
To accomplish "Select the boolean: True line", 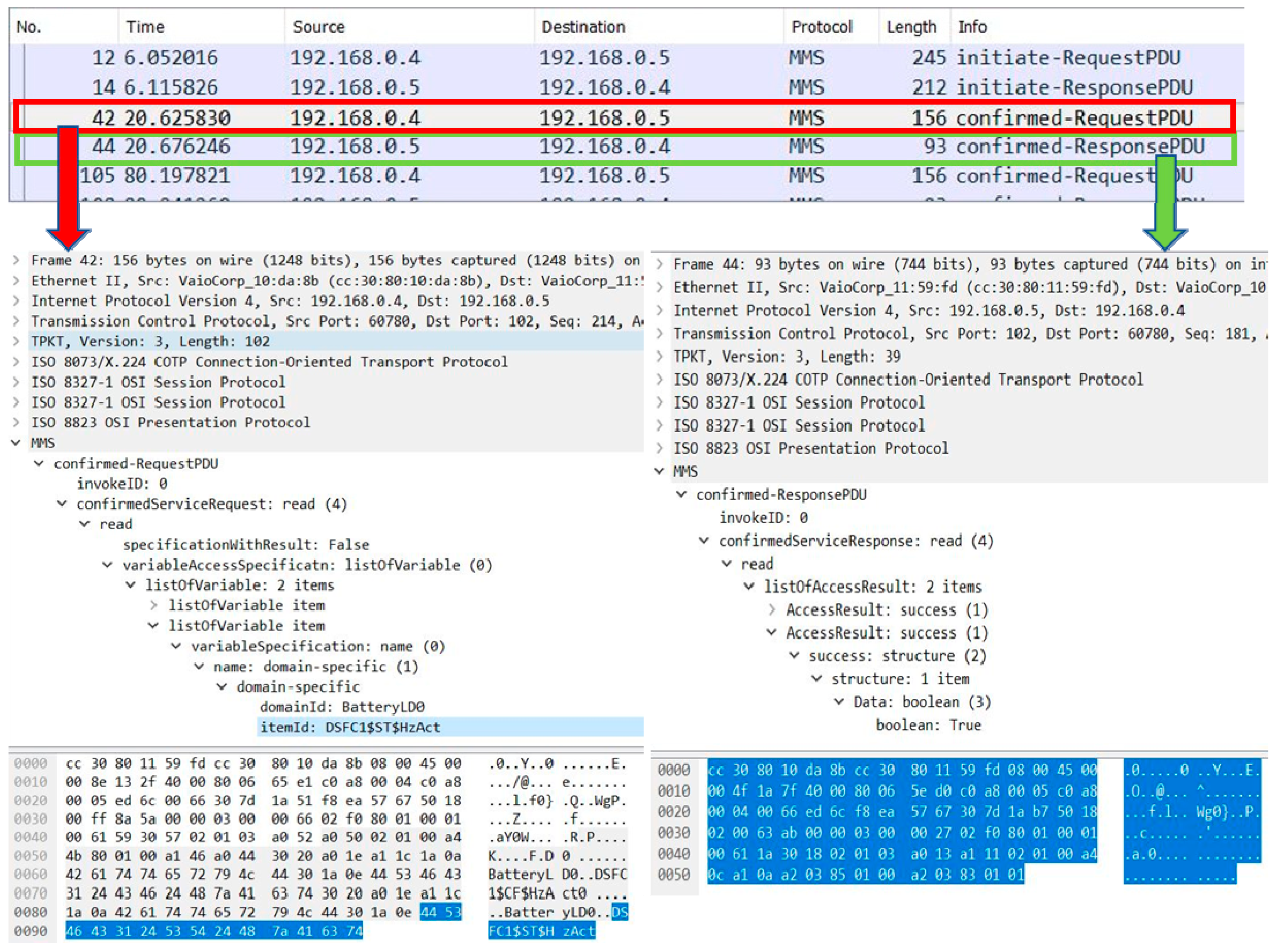I will 928,725.
